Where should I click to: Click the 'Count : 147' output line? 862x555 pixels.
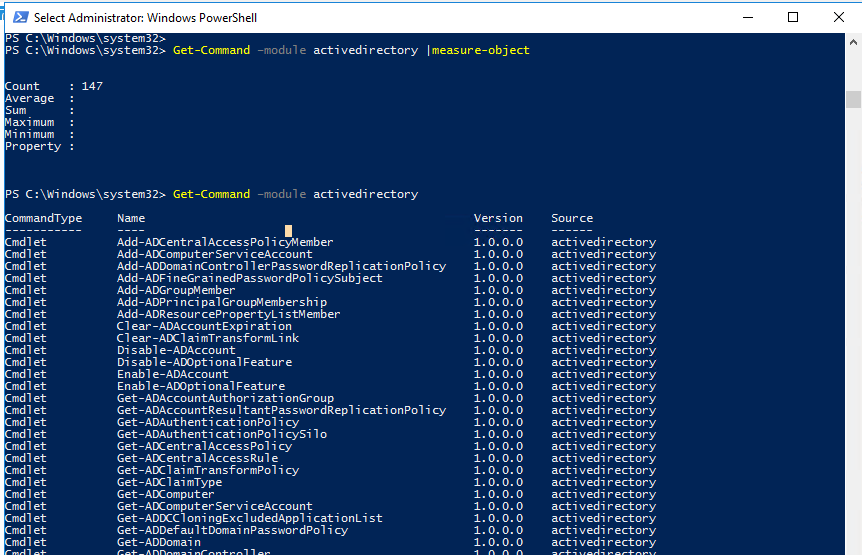(54, 86)
